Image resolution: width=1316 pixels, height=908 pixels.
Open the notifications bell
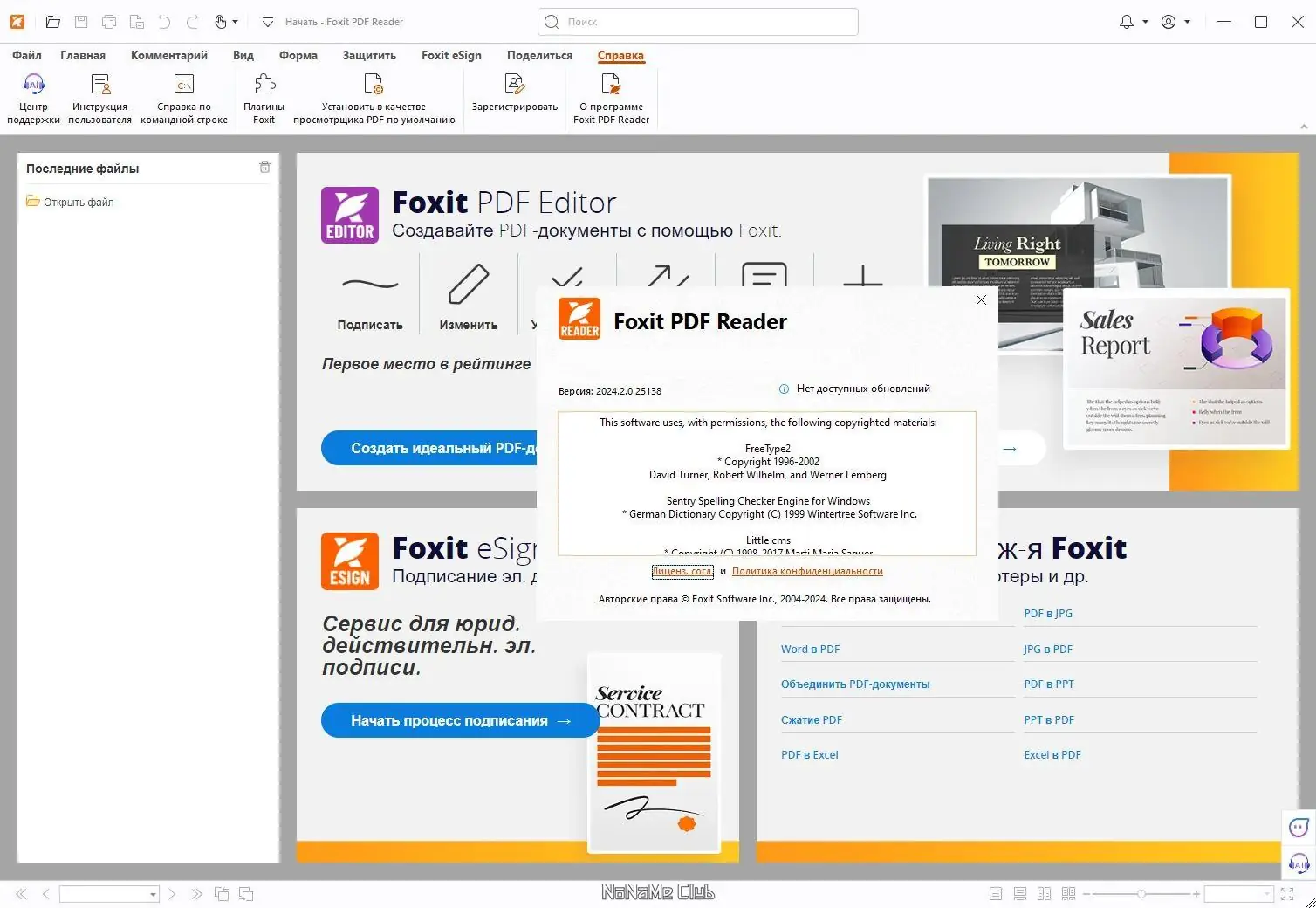pos(1127,22)
